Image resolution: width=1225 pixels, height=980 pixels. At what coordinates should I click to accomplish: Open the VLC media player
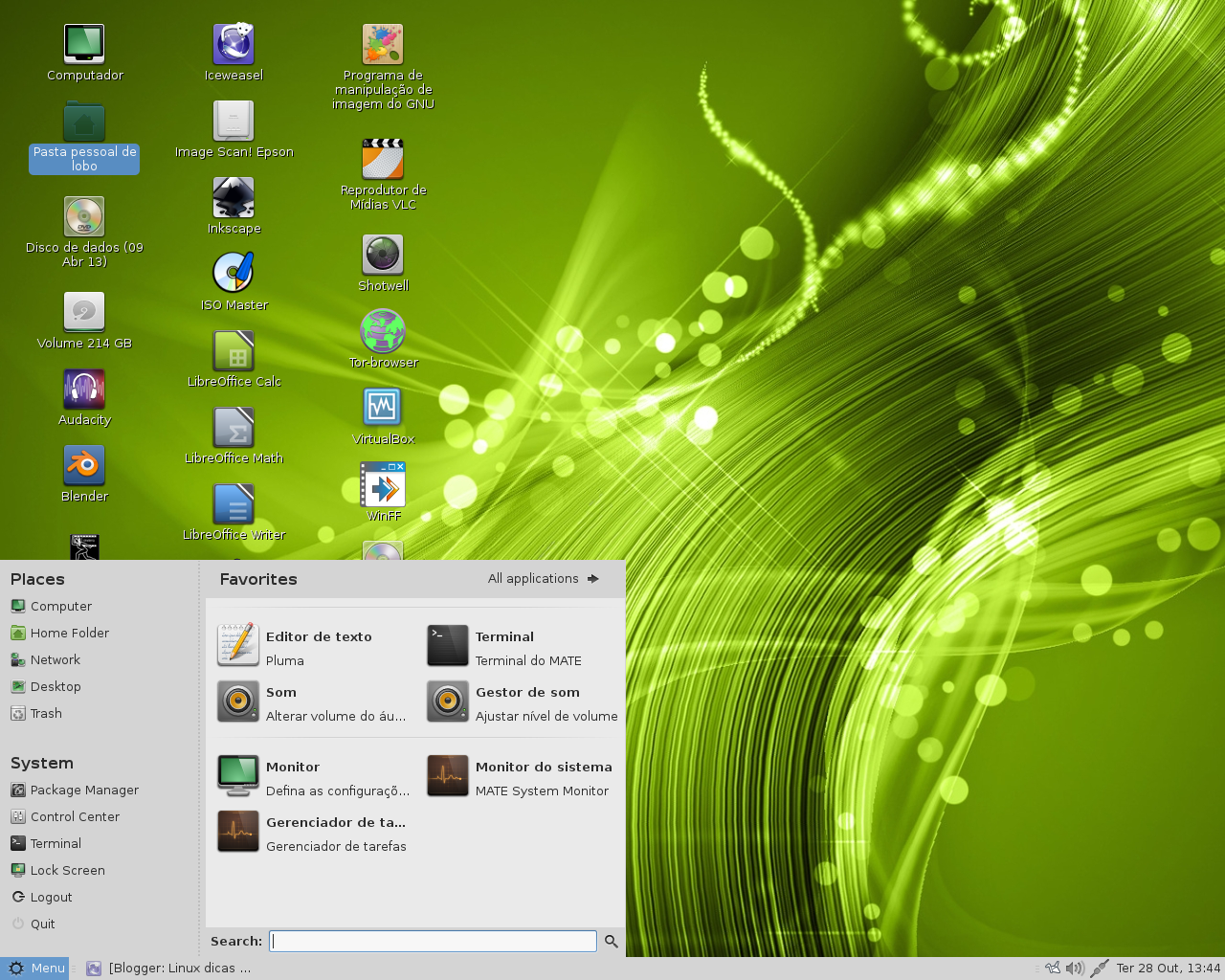click(x=383, y=158)
